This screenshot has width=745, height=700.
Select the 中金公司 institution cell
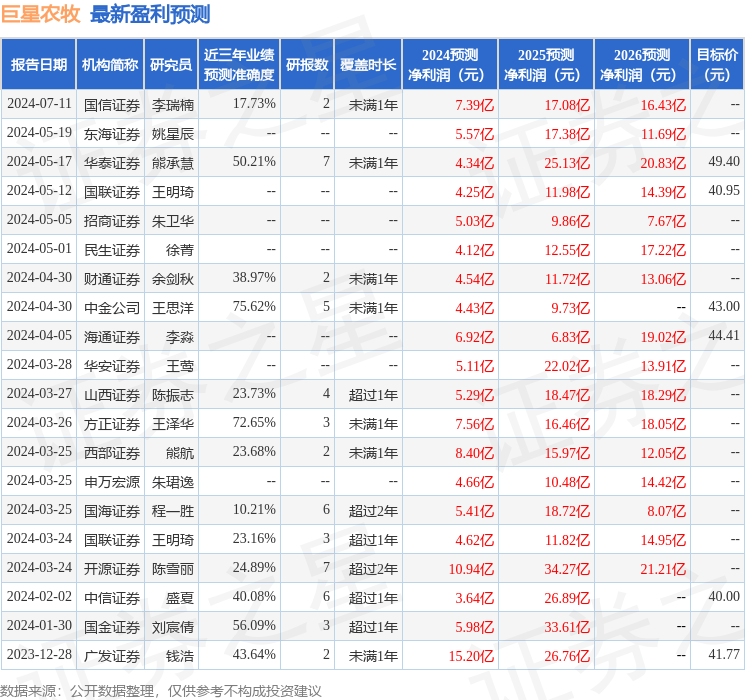coord(112,307)
